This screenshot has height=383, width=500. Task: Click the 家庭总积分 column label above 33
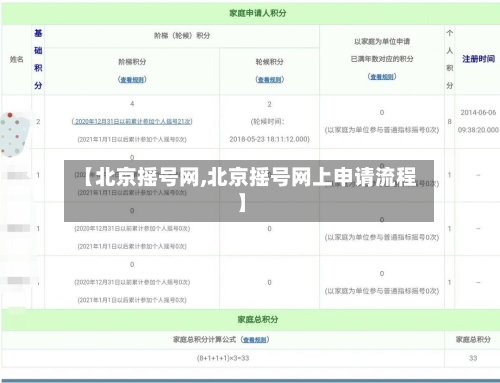pyautogui.click(x=473, y=340)
